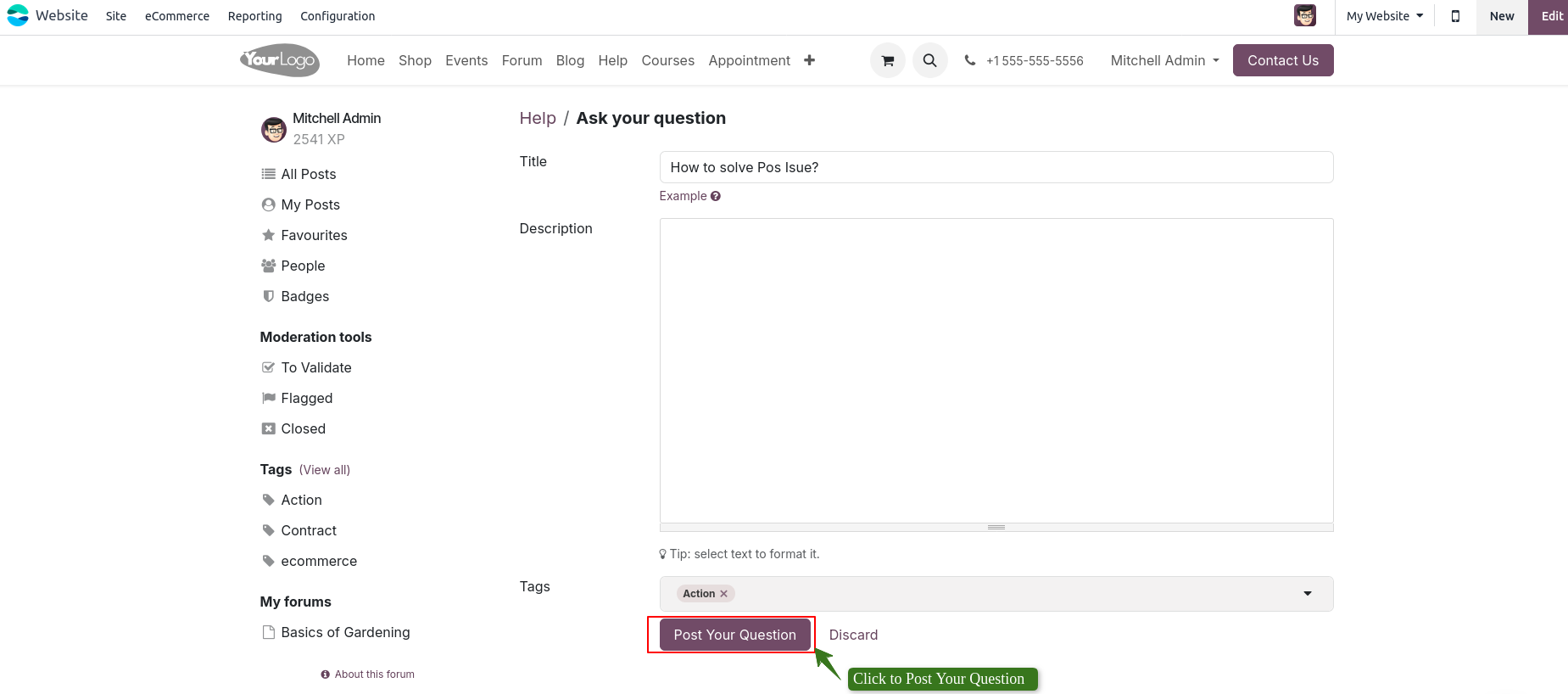Screen dimensions: 1568x694
Task: Open user avatar in top bar
Action: (x=1304, y=15)
